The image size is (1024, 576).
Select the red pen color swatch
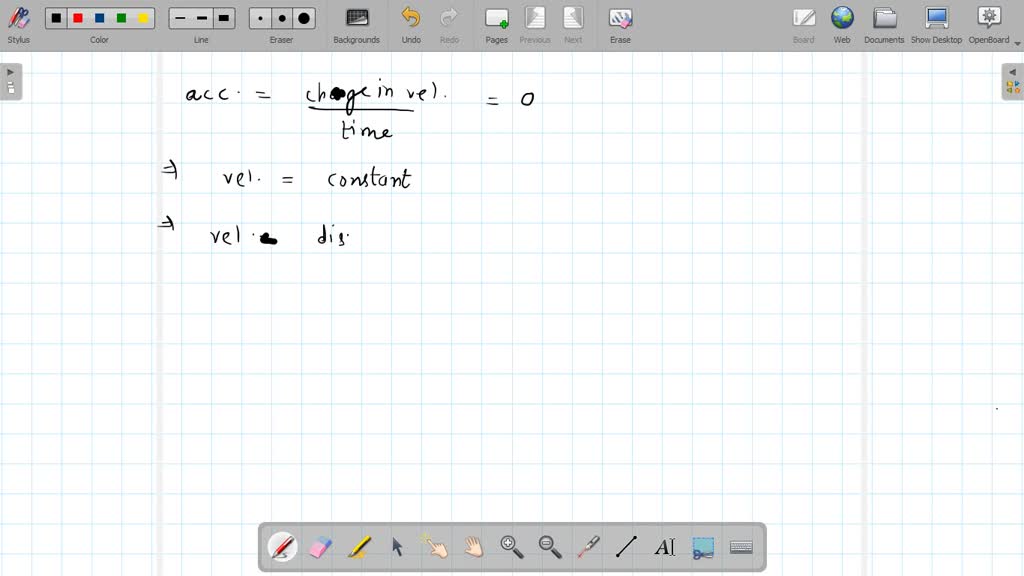click(x=78, y=17)
